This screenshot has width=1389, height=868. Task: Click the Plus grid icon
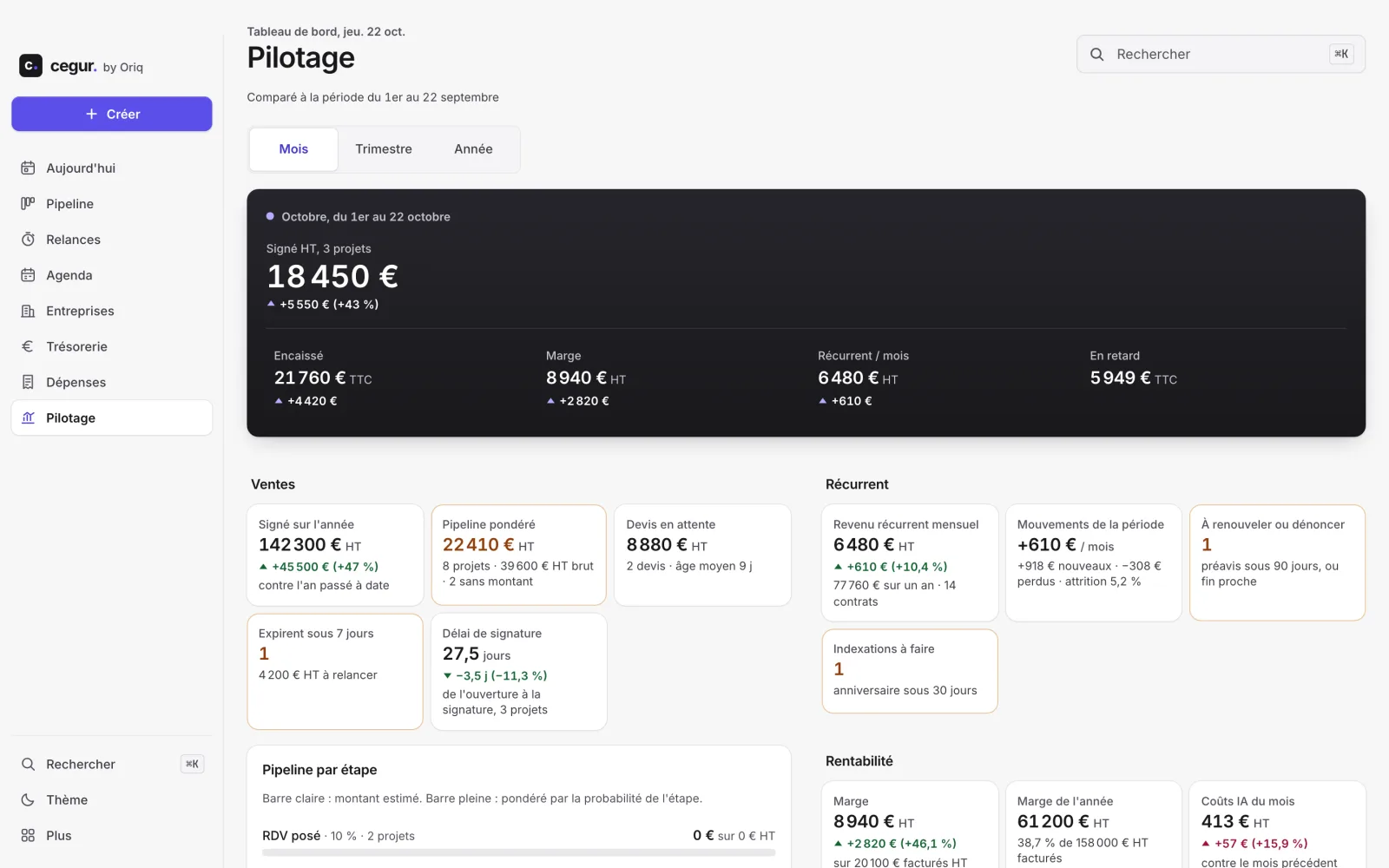click(28, 835)
